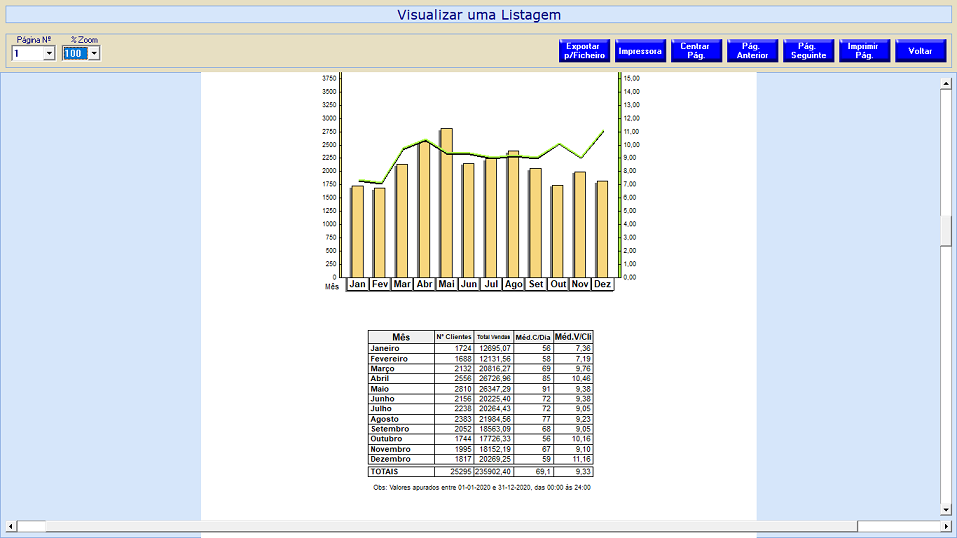
Task: Click the Exportar p/Ficheiro button
Action: point(584,51)
